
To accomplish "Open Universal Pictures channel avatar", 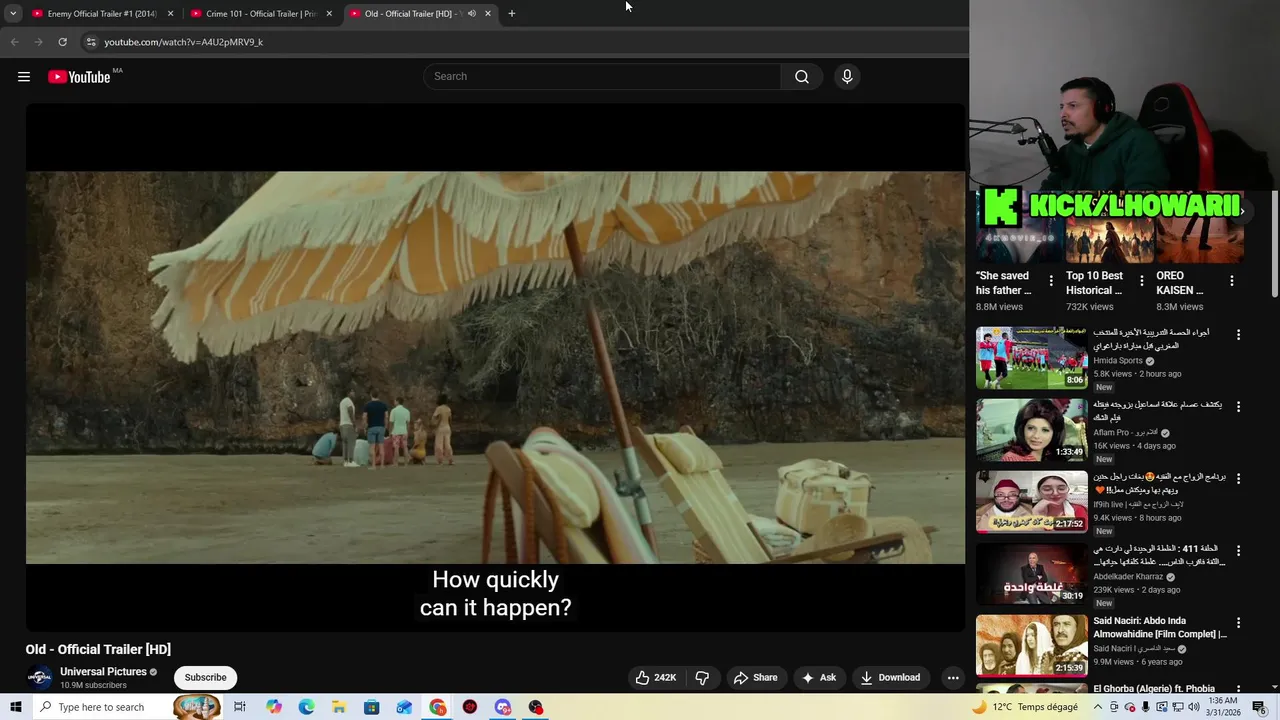I will pos(39,678).
